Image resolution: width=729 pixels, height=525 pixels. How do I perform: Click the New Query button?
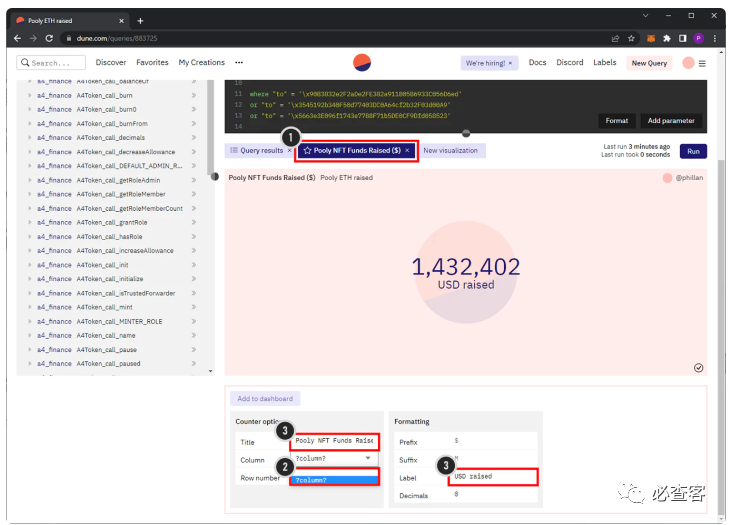point(649,63)
